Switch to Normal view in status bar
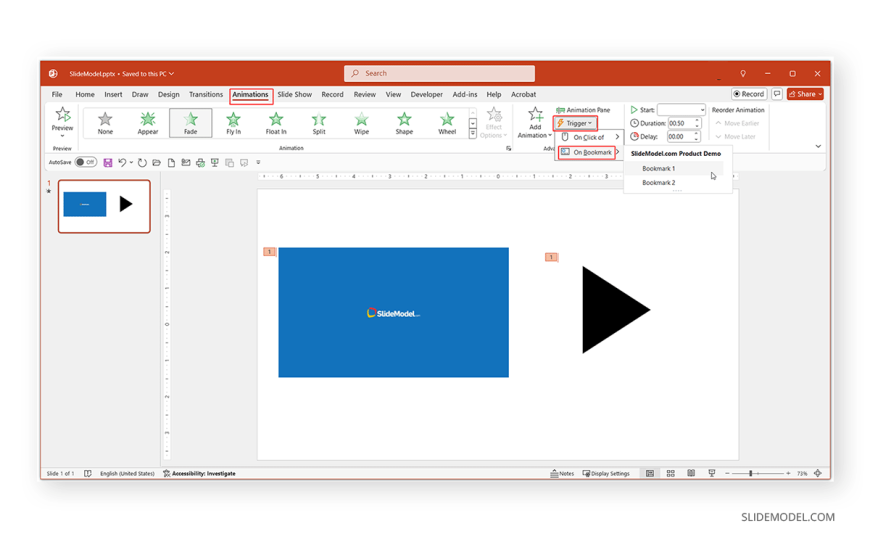The image size is (870, 539). 650,473
